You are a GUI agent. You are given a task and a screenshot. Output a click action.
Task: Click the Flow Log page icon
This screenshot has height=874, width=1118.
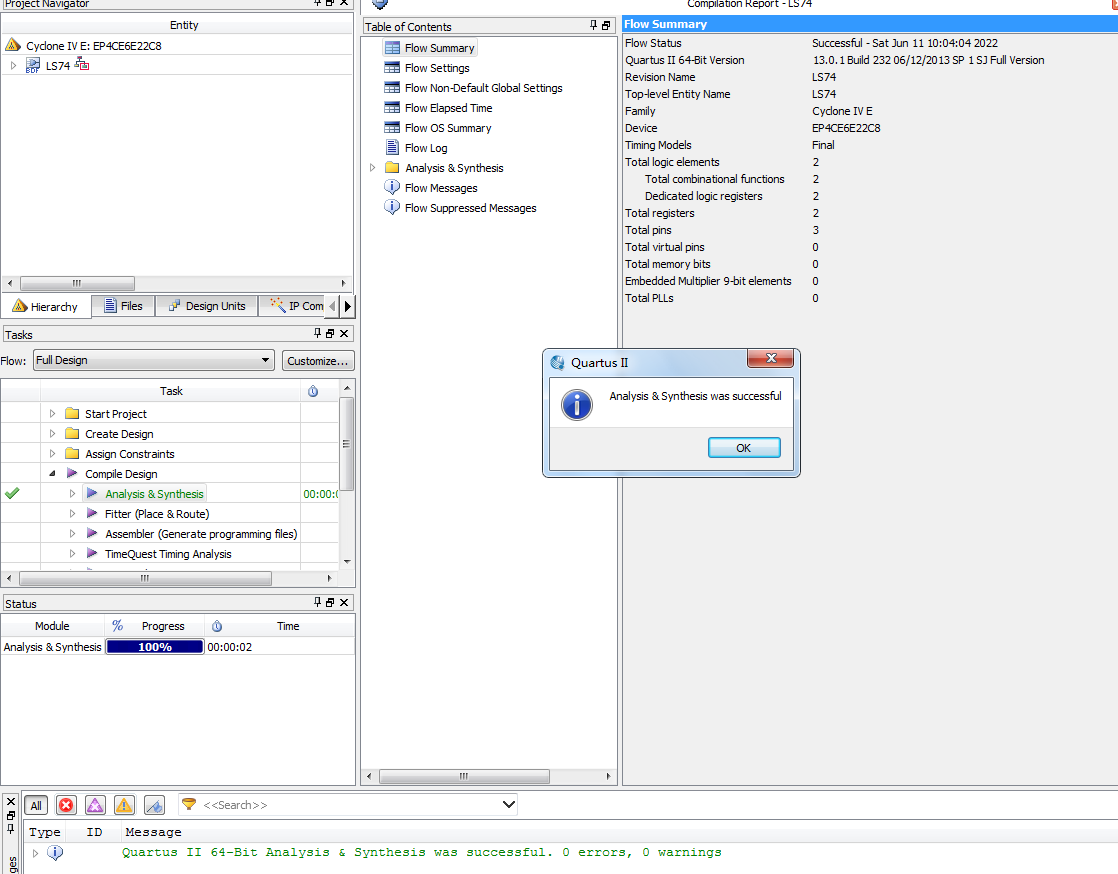coord(392,148)
